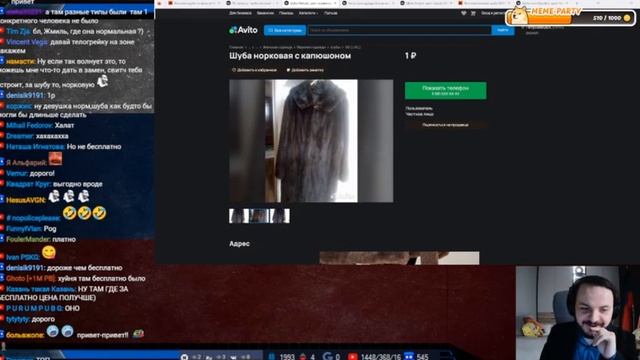Click the blue search submit button
The image size is (640, 360).
[x=503, y=30]
